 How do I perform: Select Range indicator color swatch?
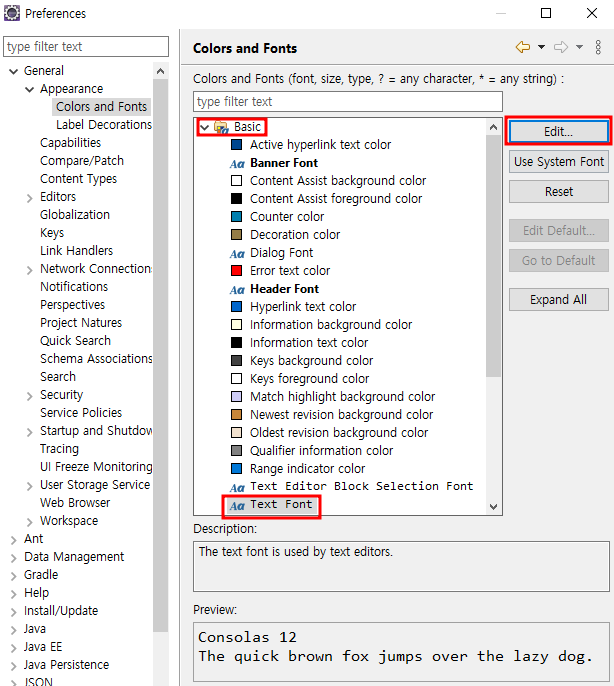click(236, 469)
